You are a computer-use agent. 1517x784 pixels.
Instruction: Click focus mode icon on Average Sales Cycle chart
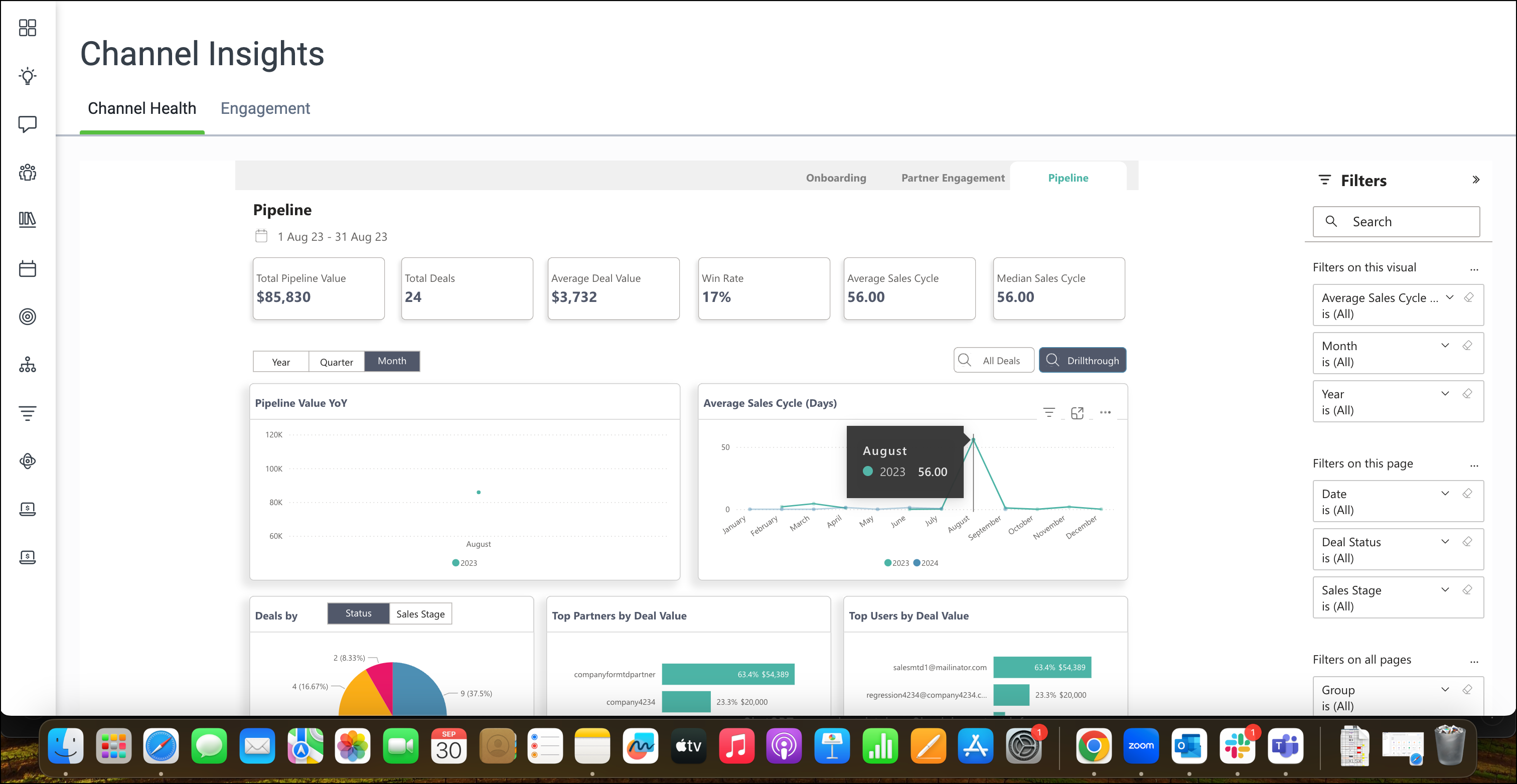point(1077,413)
